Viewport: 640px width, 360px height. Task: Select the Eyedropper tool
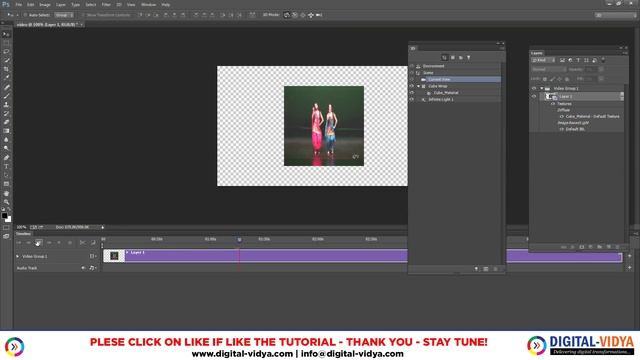tap(6, 78)
